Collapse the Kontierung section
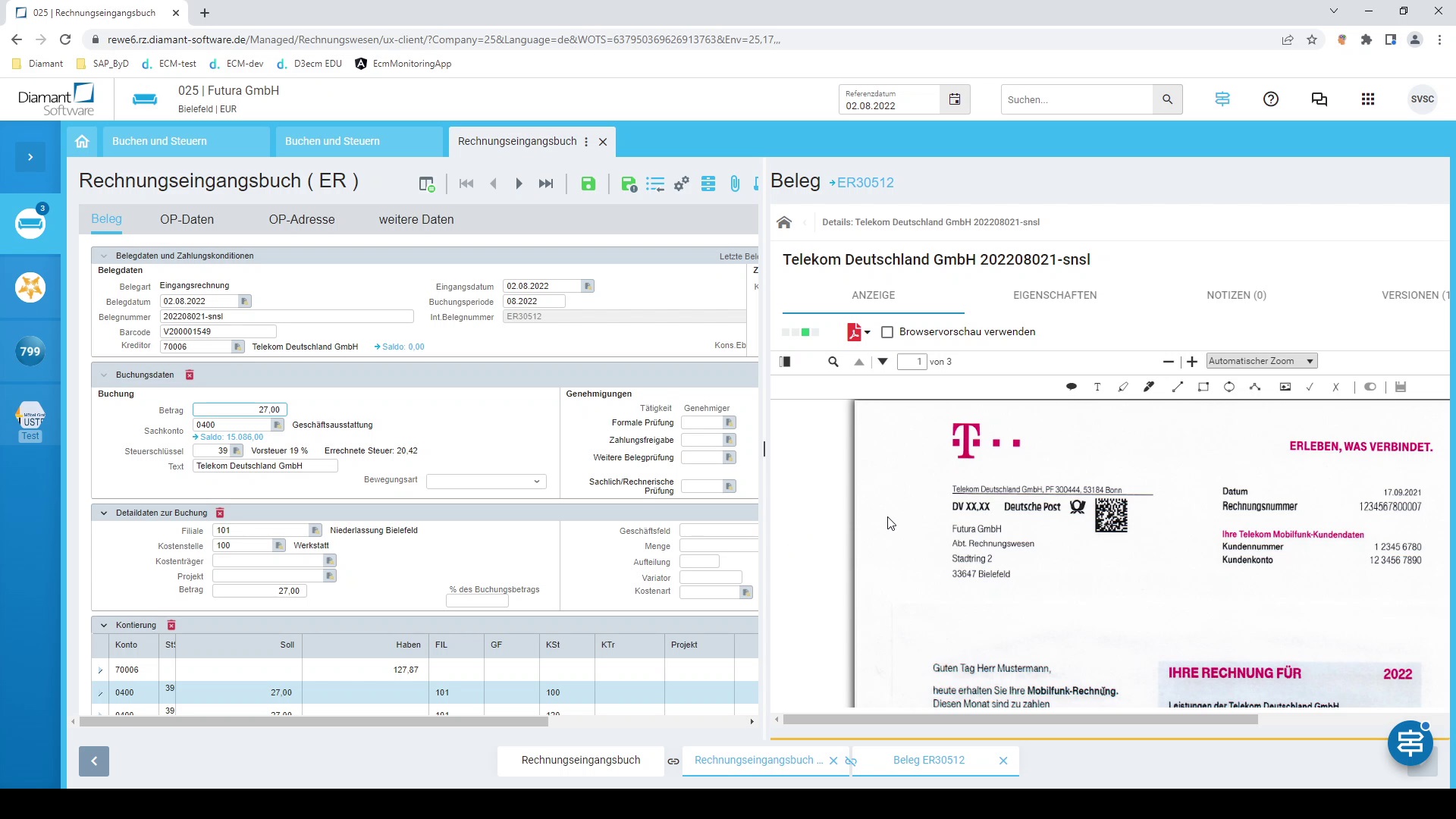Viewport: 1456px width, 819px height. pyautogui.click(x=104, y=625)
